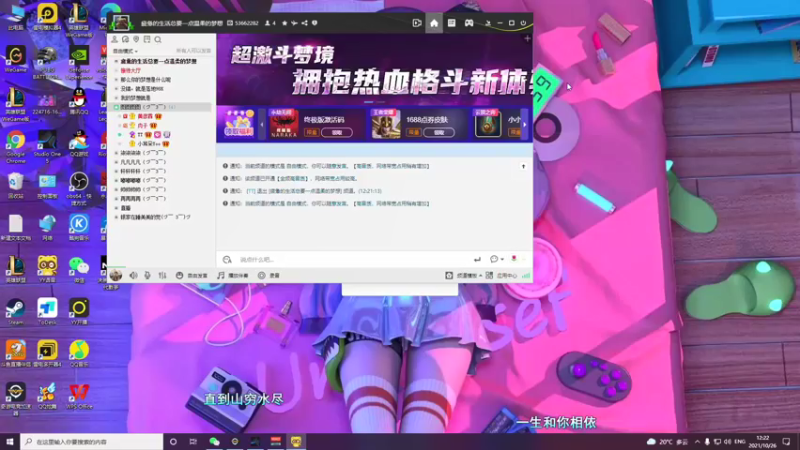Click the taskbar search box
Image resolution: width=800 pixels, height=450 pixels.
(92, 441)
